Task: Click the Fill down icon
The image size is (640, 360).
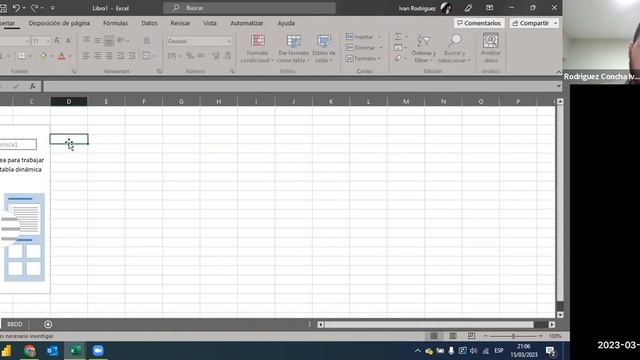Action: point(398,48)
